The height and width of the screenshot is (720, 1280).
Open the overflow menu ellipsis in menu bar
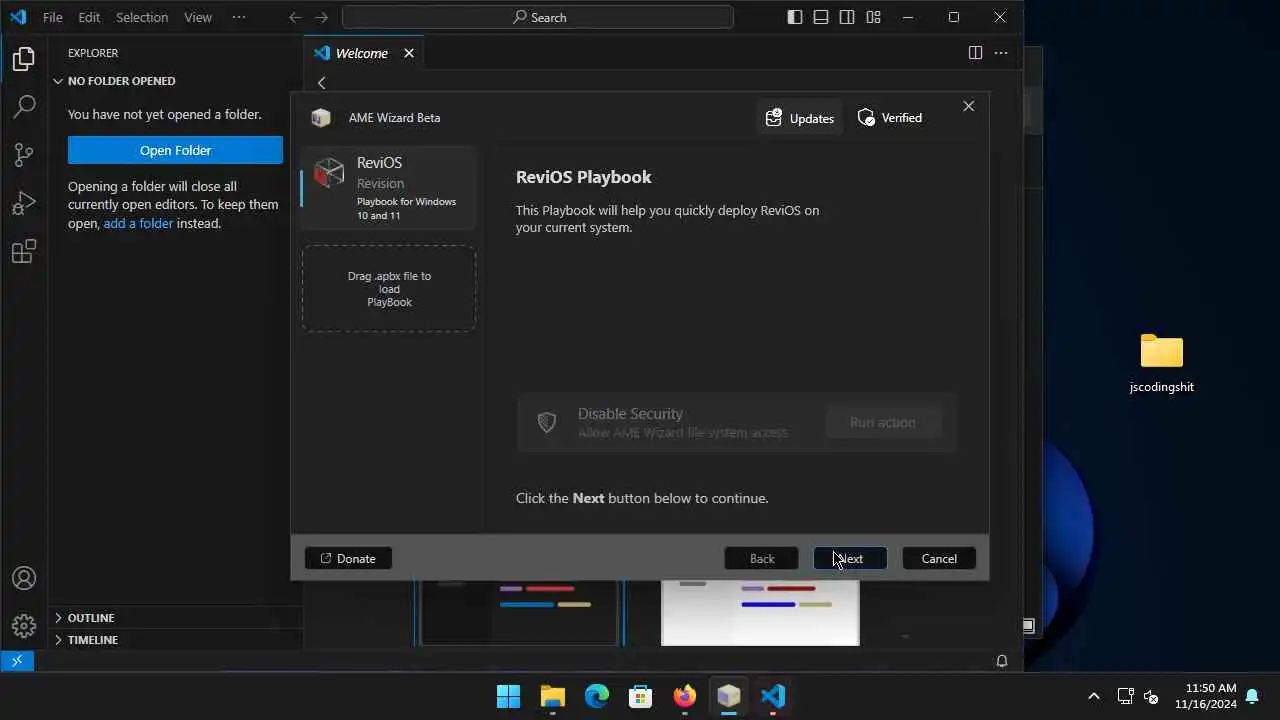click(238, 17)
